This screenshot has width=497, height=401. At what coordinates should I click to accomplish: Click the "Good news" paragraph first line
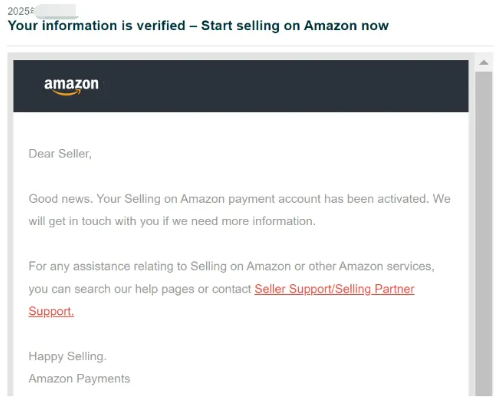coord(239,199)
